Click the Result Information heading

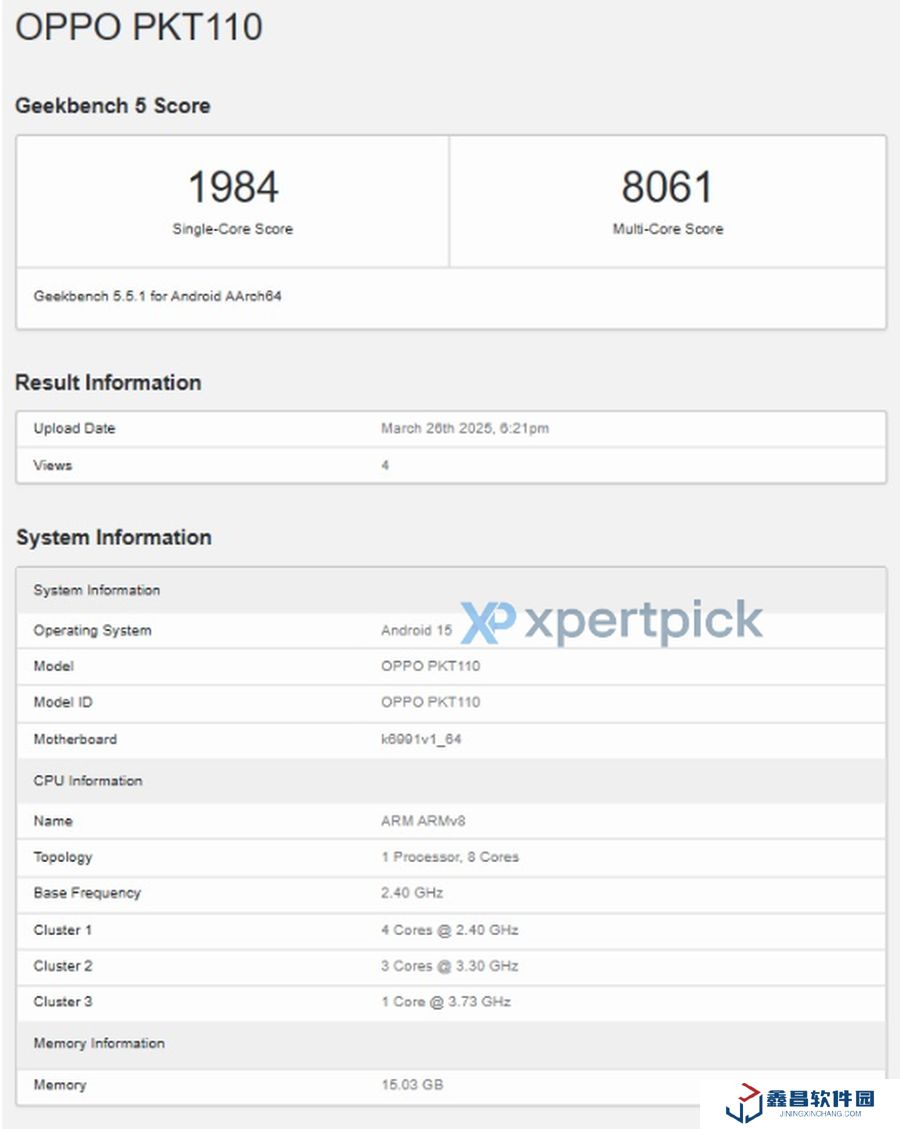click(108, 383)
